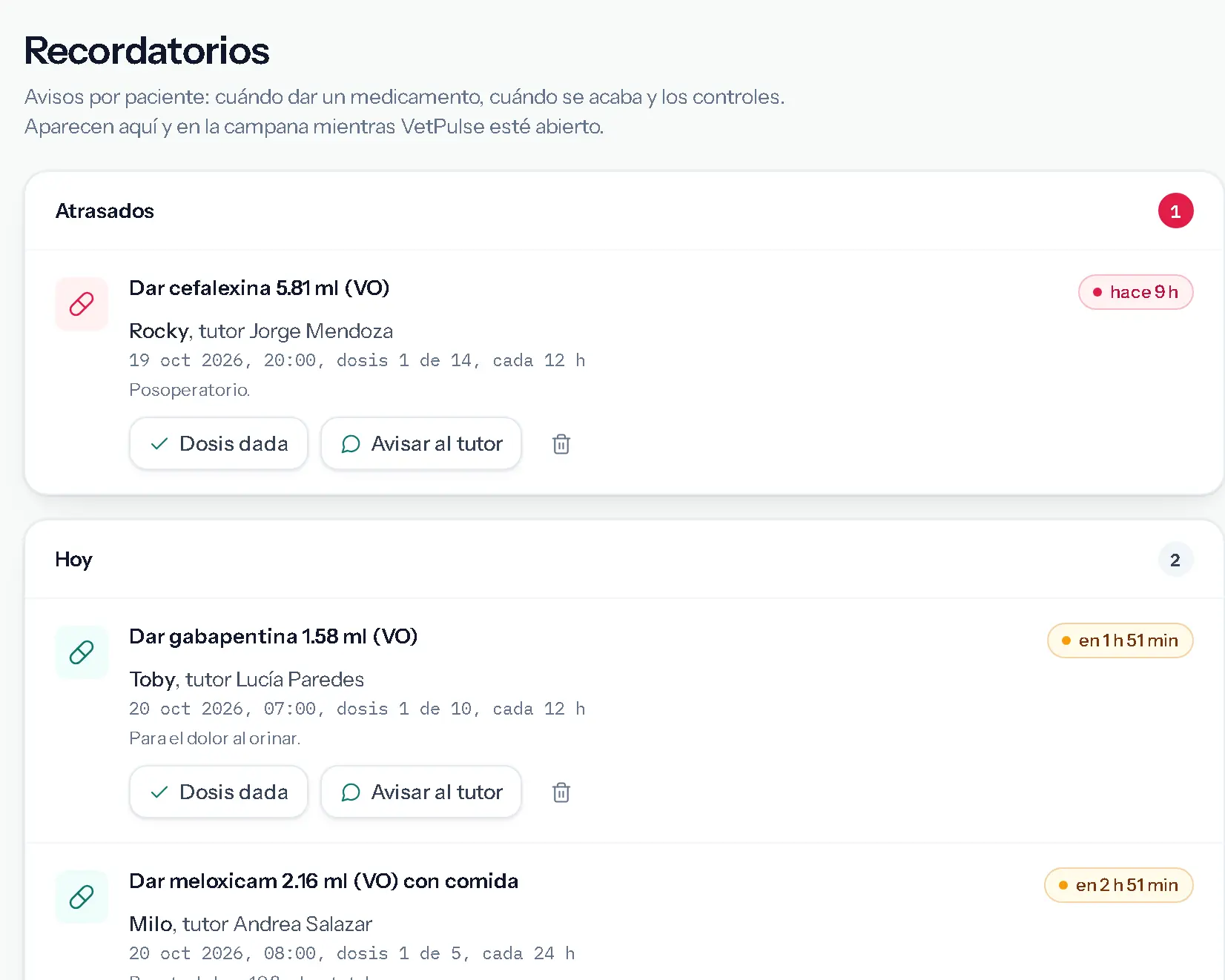Click the 'en 1 h 51 min' badge

pyautogui.click(x=1120, y=640)
